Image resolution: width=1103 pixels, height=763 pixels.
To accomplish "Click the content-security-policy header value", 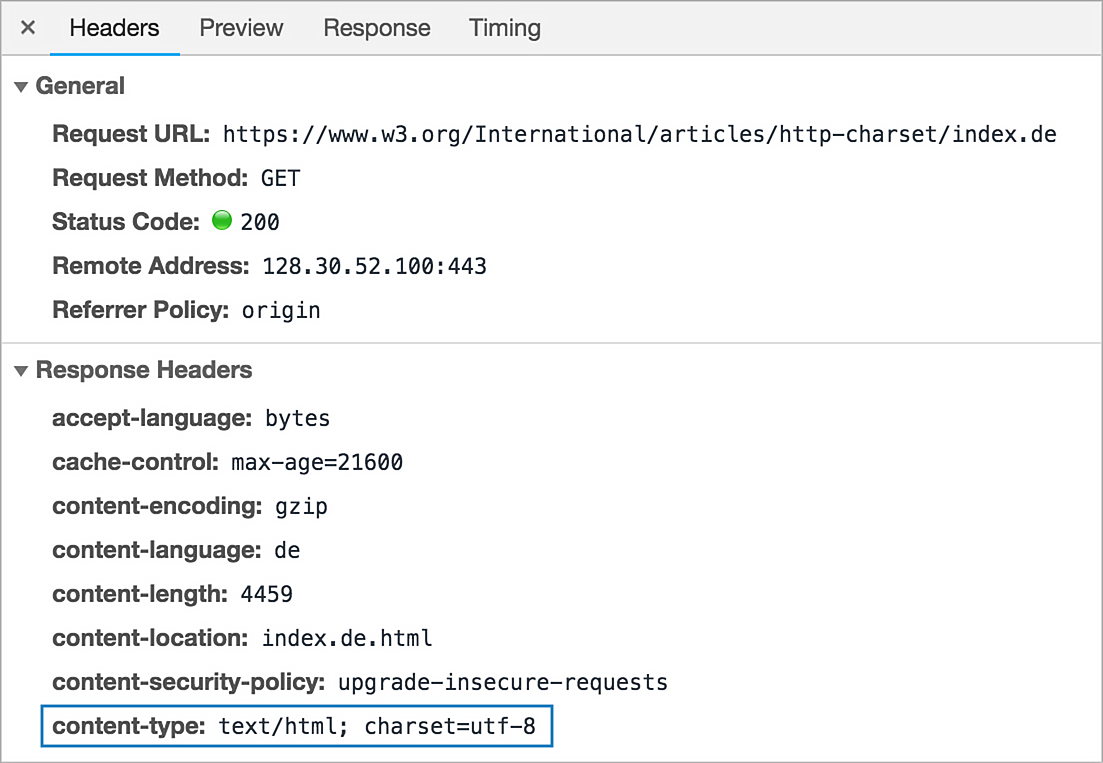I will 502,683.
